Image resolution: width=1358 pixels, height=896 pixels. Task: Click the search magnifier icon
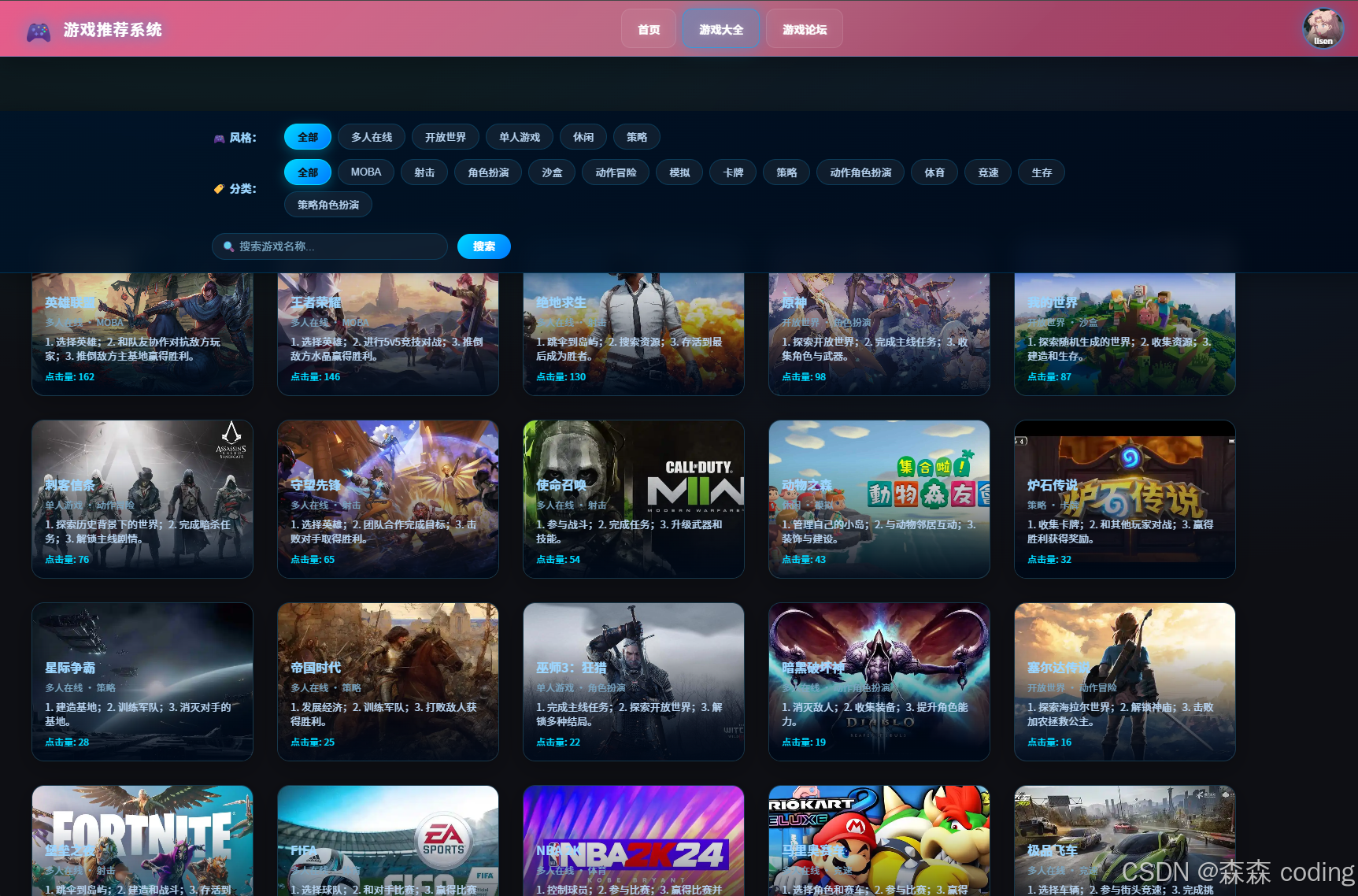(228, 246)
